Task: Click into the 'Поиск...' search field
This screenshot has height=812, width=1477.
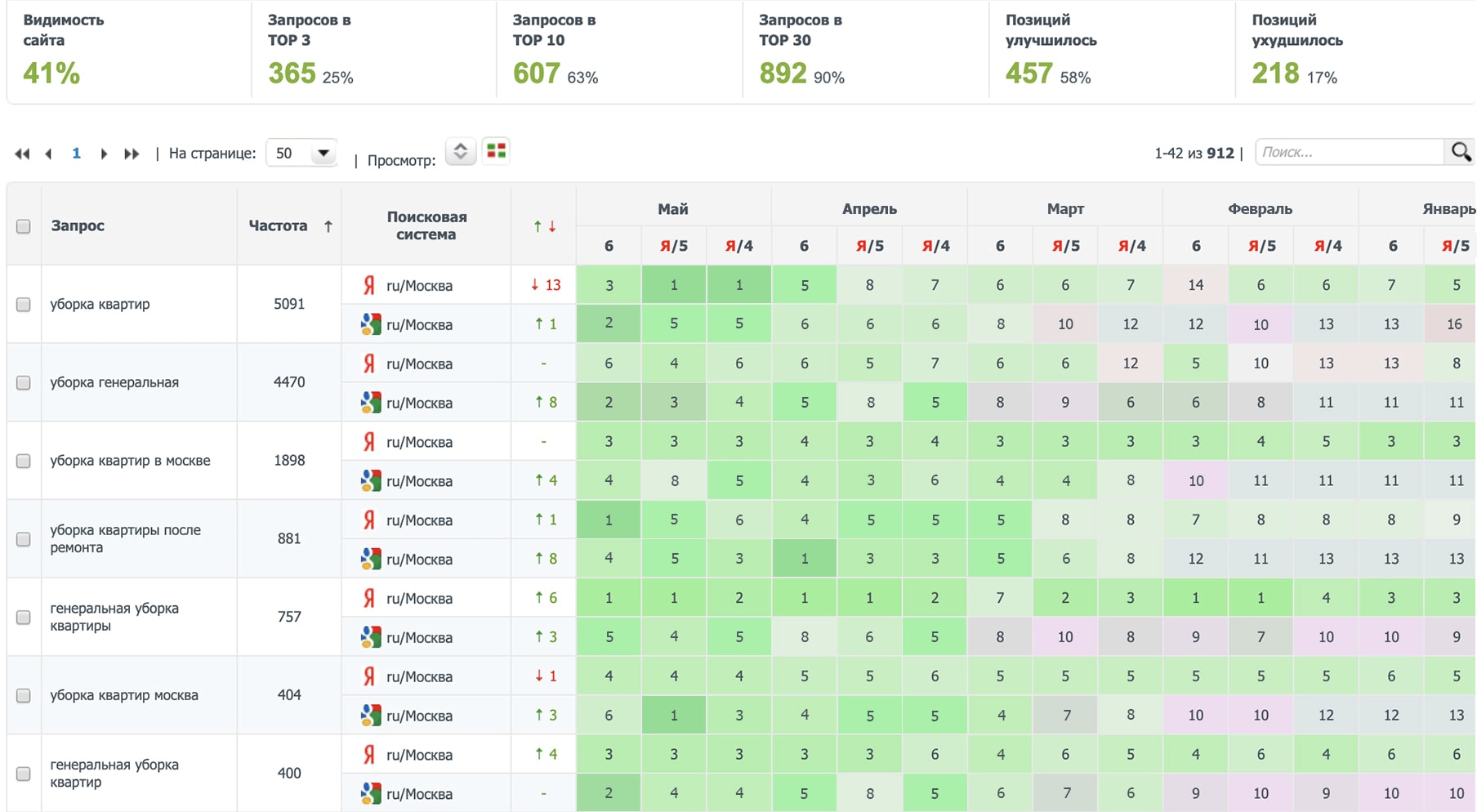Action: click(1348, 152)
